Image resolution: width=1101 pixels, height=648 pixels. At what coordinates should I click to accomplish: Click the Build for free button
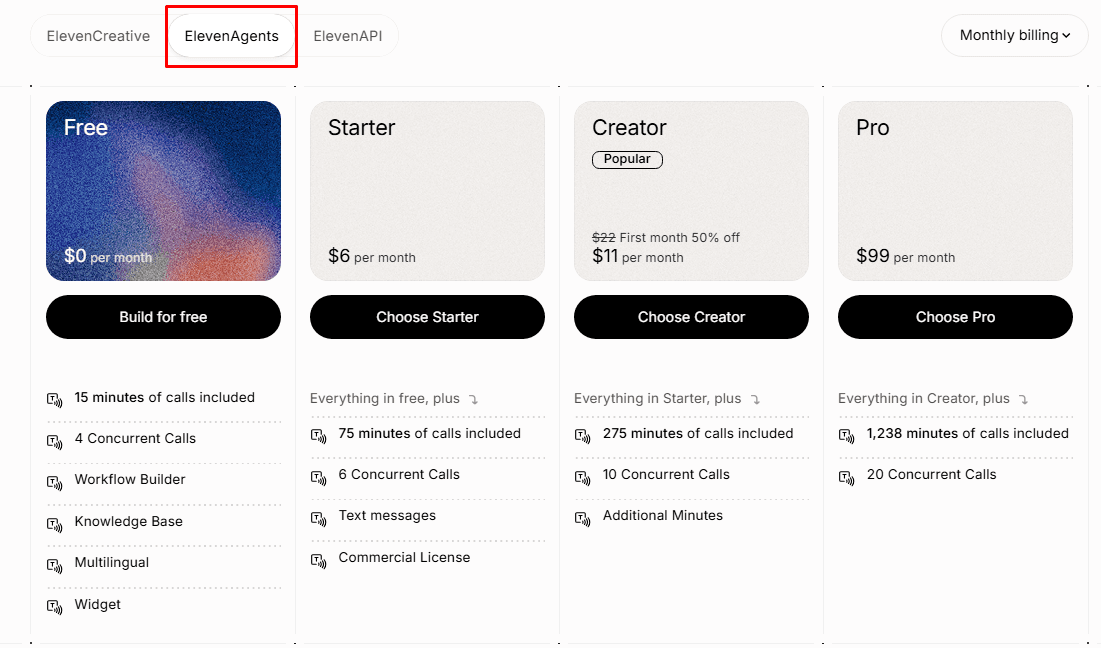[x=164, y=317]
